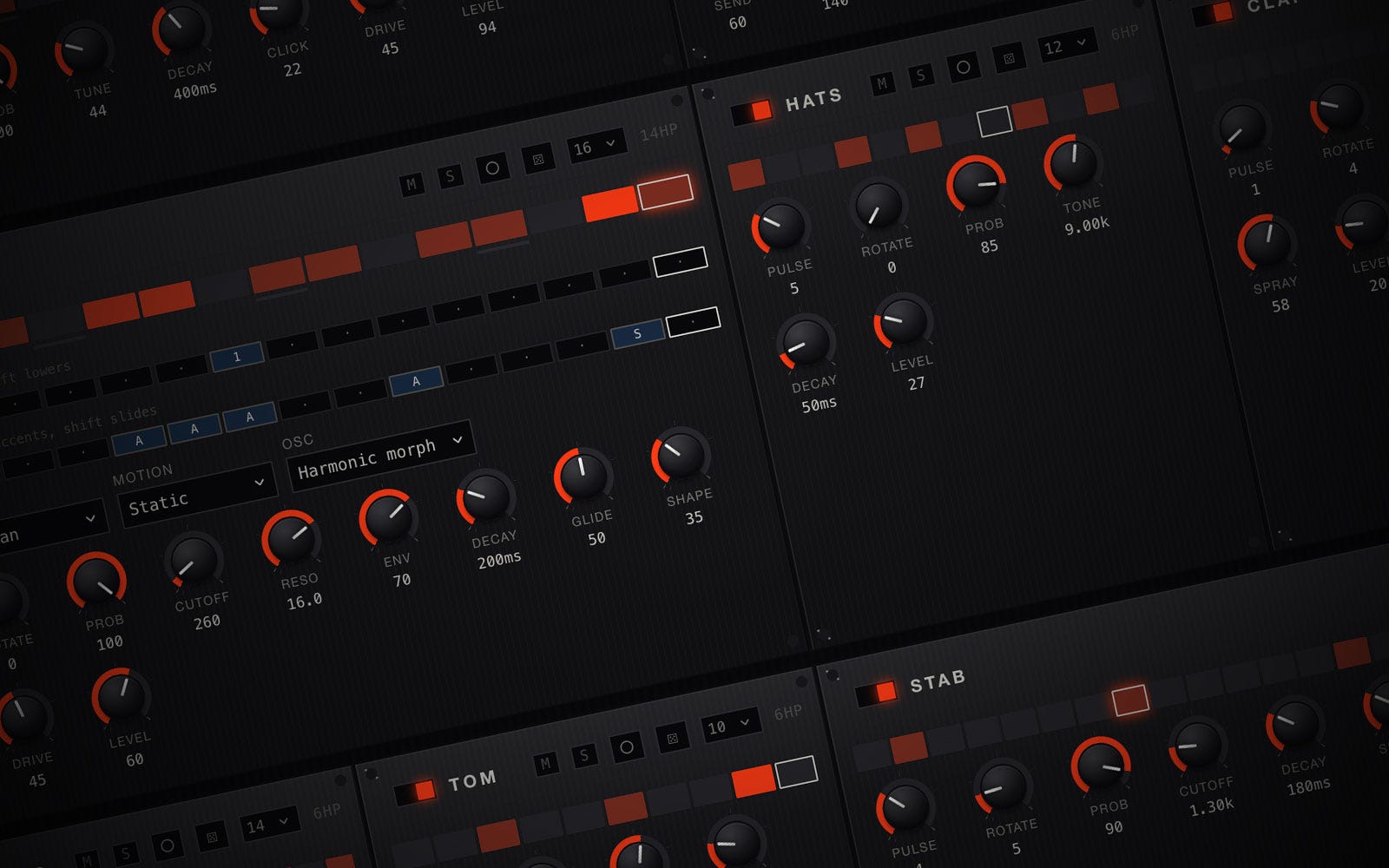1389x868 pixels.
Task: Click the circle icon in TOM header
Action: [x=626, y=746]
